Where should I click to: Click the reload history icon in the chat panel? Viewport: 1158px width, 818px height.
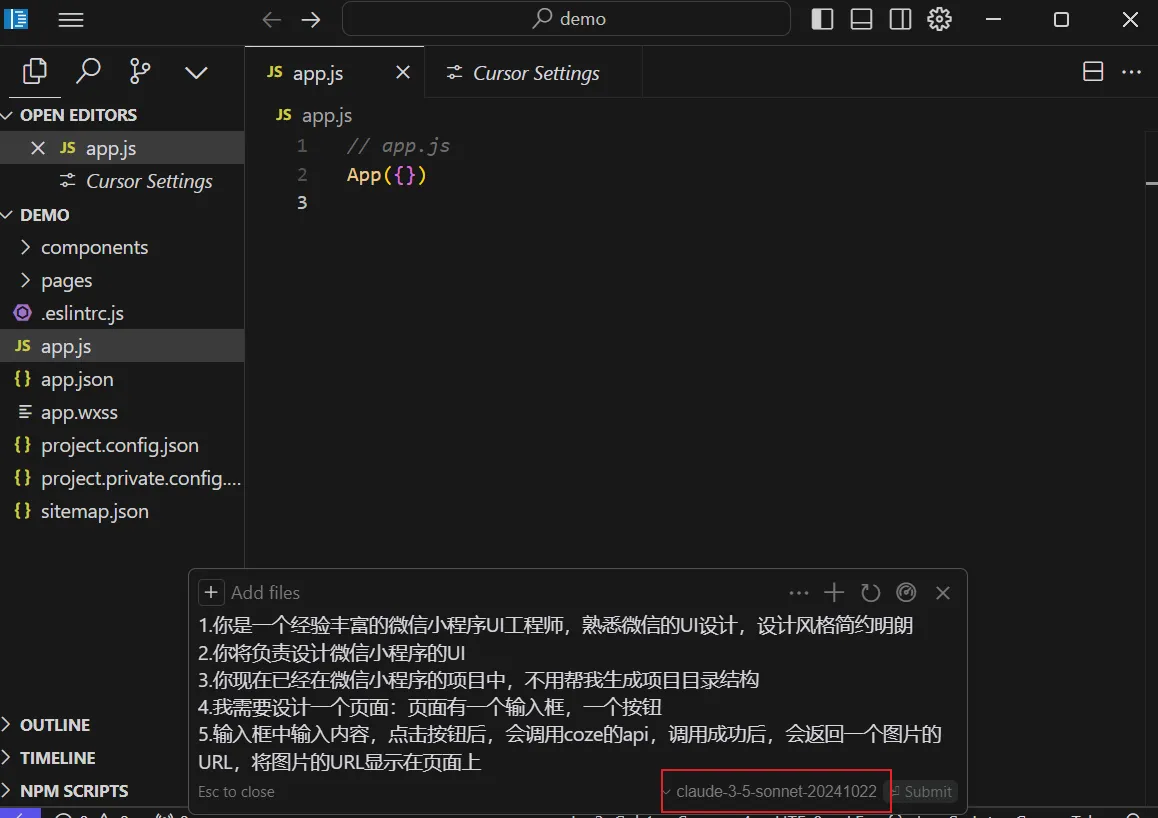pos(870,592)
